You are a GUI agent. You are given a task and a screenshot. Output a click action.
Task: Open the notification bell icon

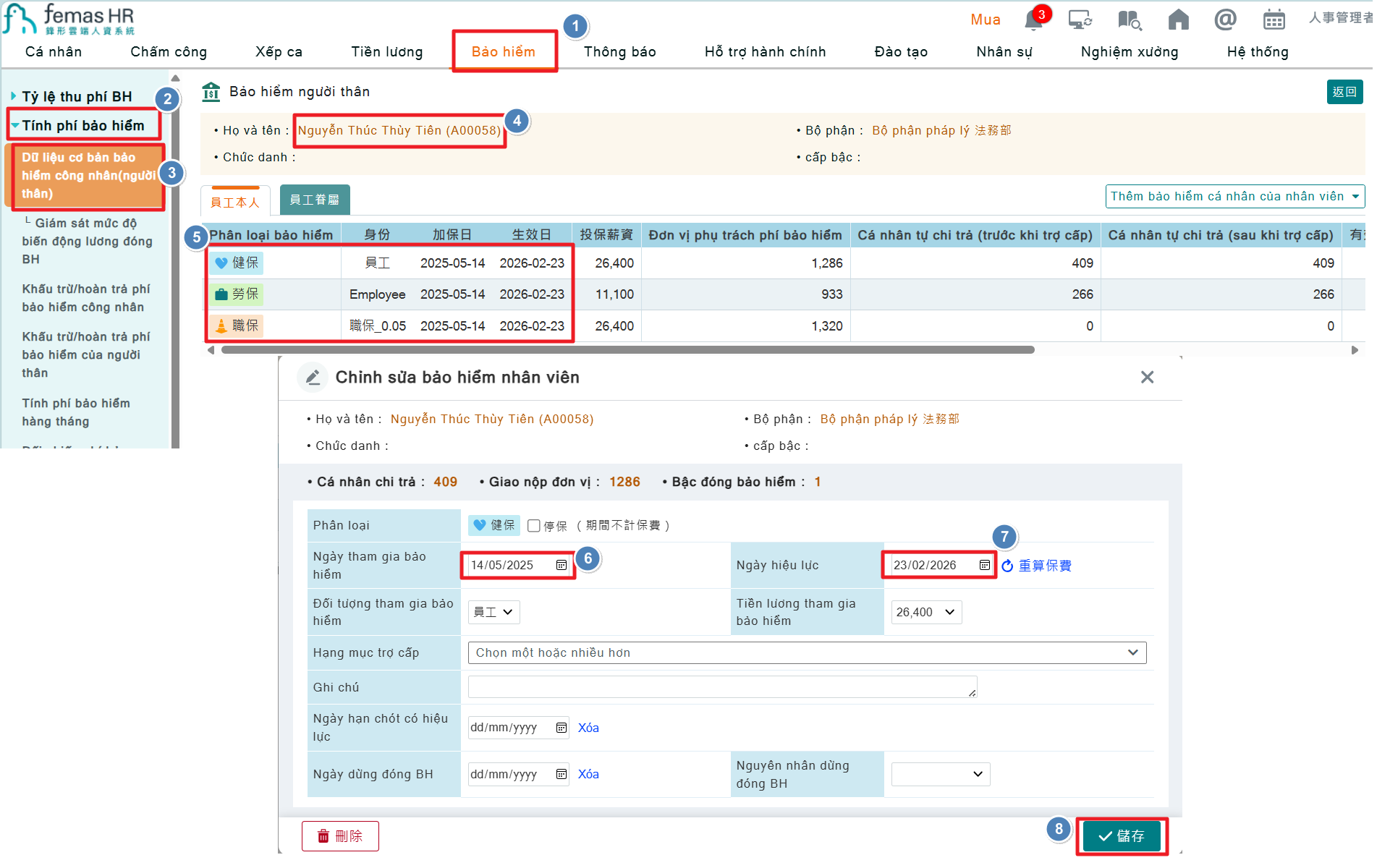coord(1033,20)
